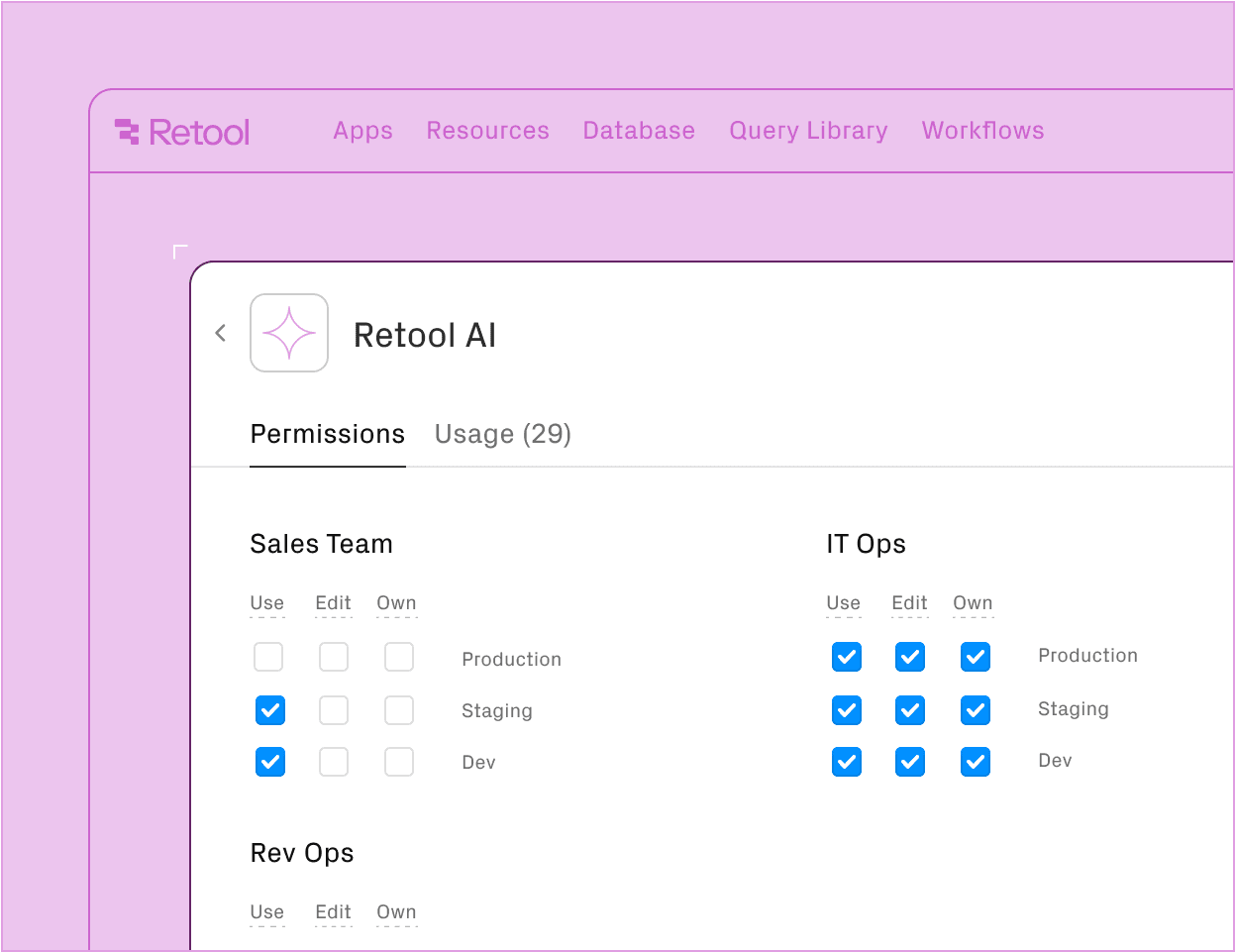Click the back chevron next to Retool AI

pyautogui.click(x=221, y=332)
